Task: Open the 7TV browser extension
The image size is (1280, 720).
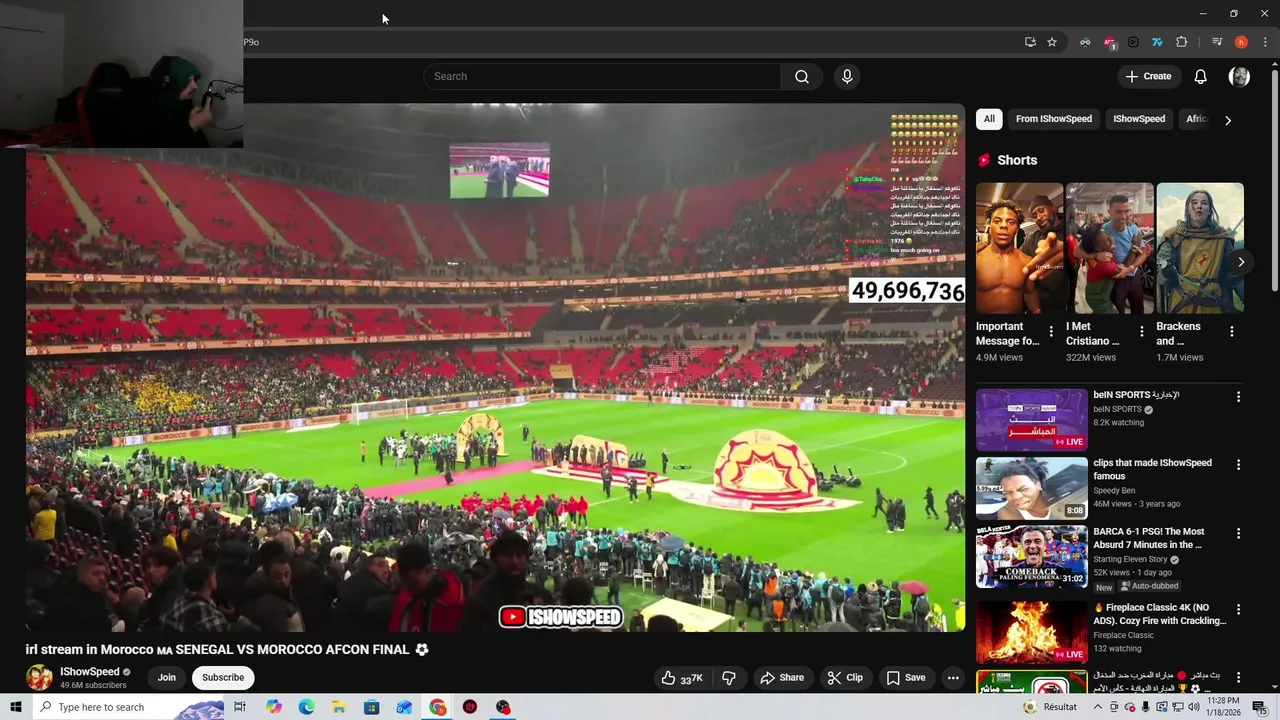Action: click(x=1157, y=42)
